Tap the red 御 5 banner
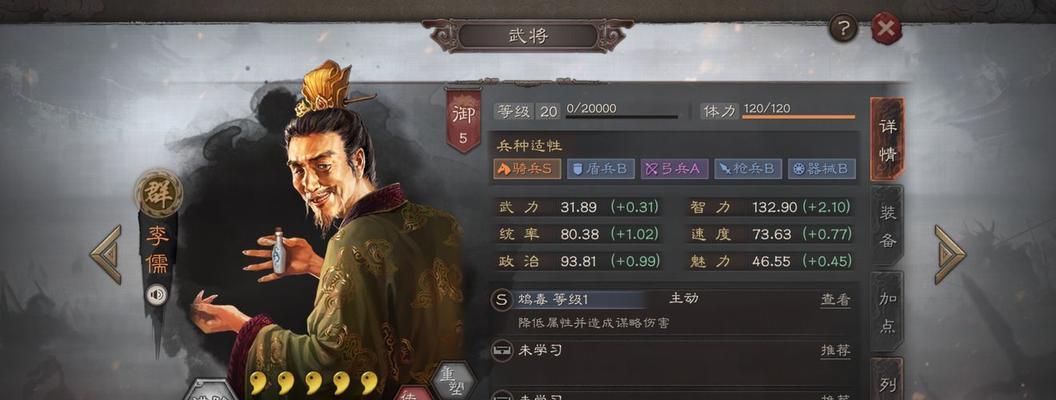Viewport: 1056px width, 400px height. click(463, 121)
